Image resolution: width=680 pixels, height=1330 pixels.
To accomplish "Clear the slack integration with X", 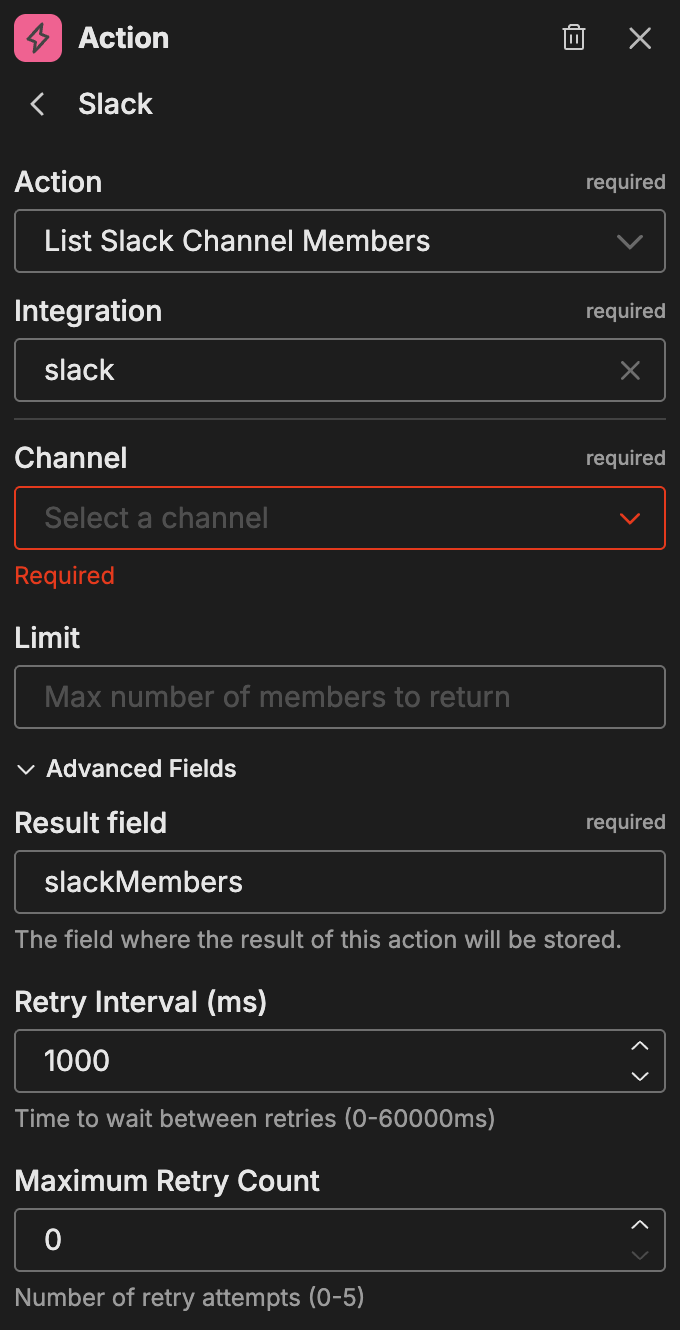I will pos(630,371).
